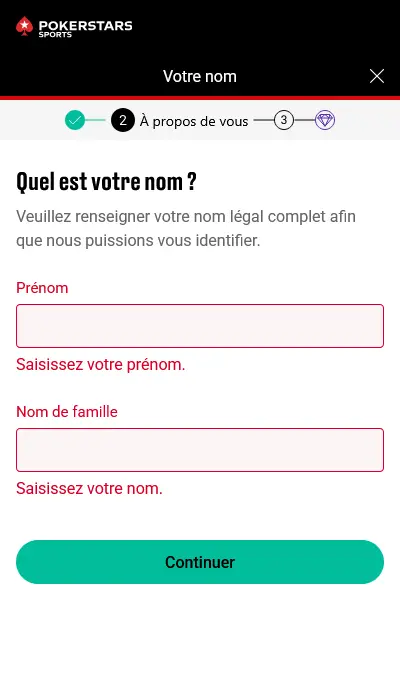Click the Saisissez votre nom error message
Viewport: 400px width, 700px height.
coord(89,489)
